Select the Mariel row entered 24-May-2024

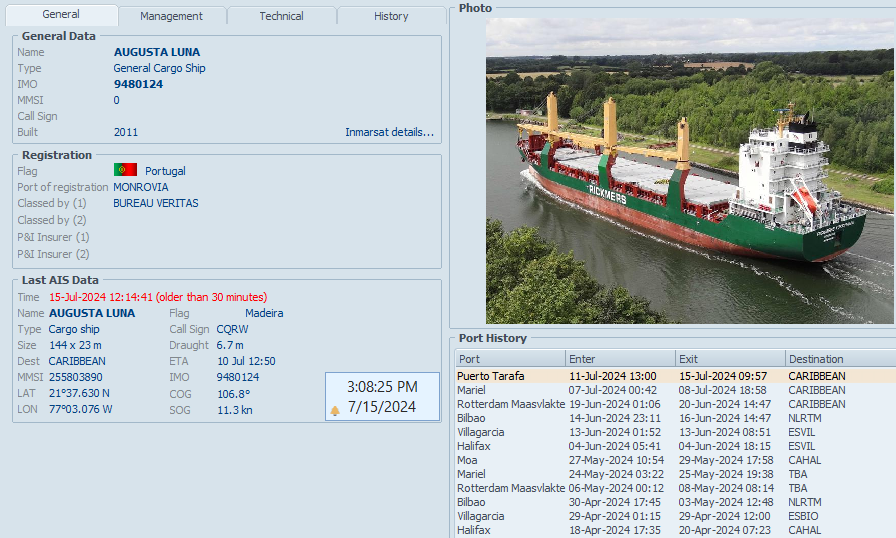[675, 474]
